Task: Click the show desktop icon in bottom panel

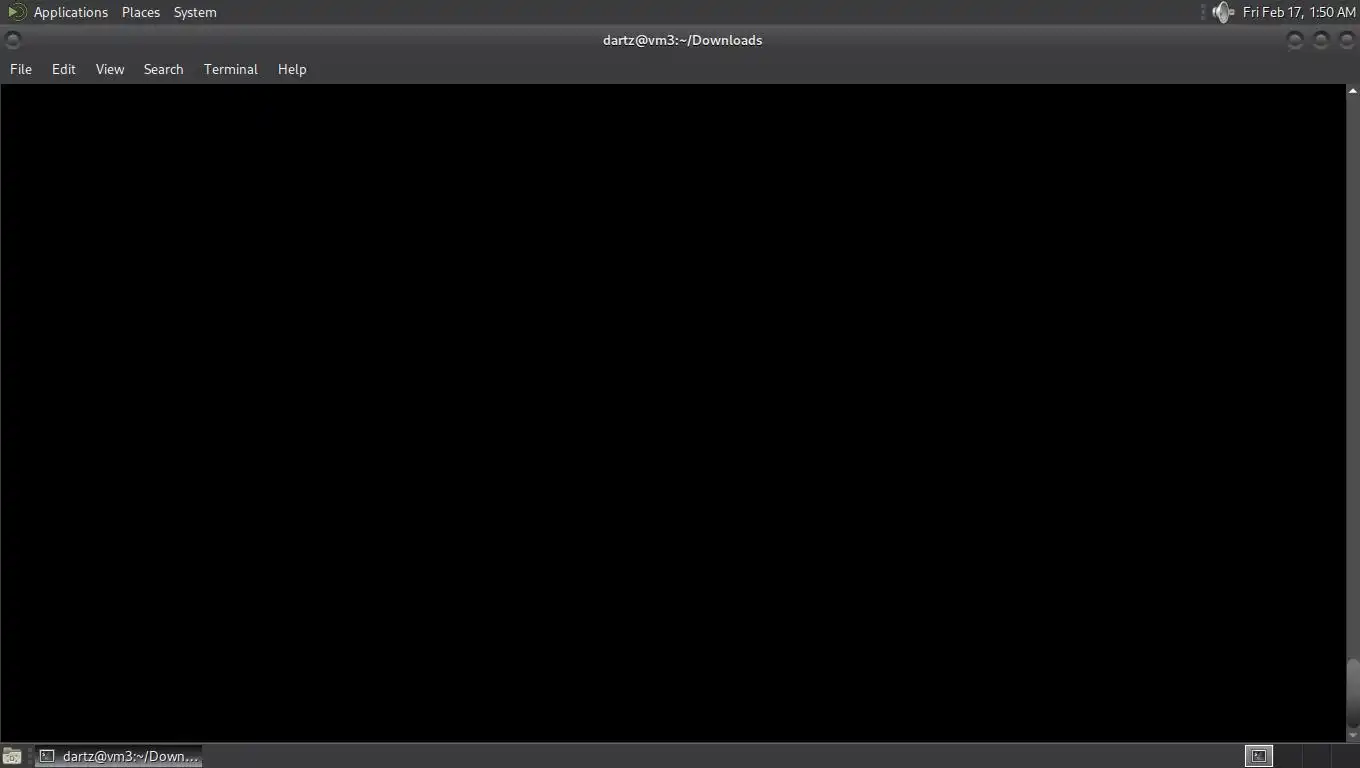Action: tap(12, 756)
